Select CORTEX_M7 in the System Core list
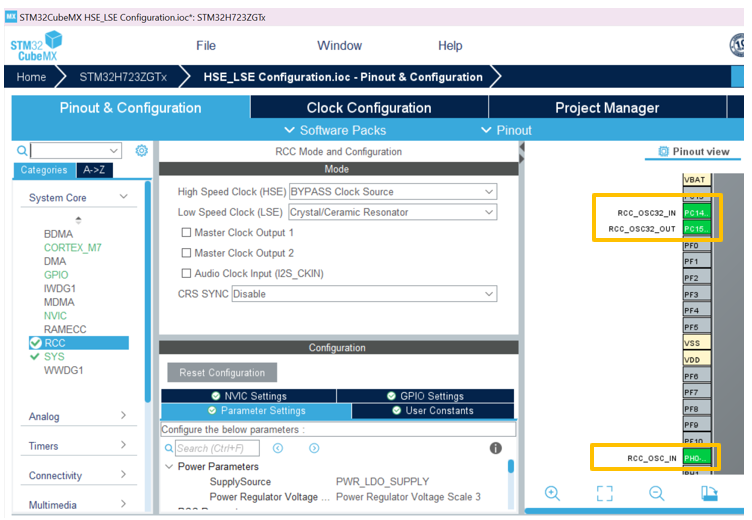The width and height of the screenshot is (752, 520). coord(72,248)
